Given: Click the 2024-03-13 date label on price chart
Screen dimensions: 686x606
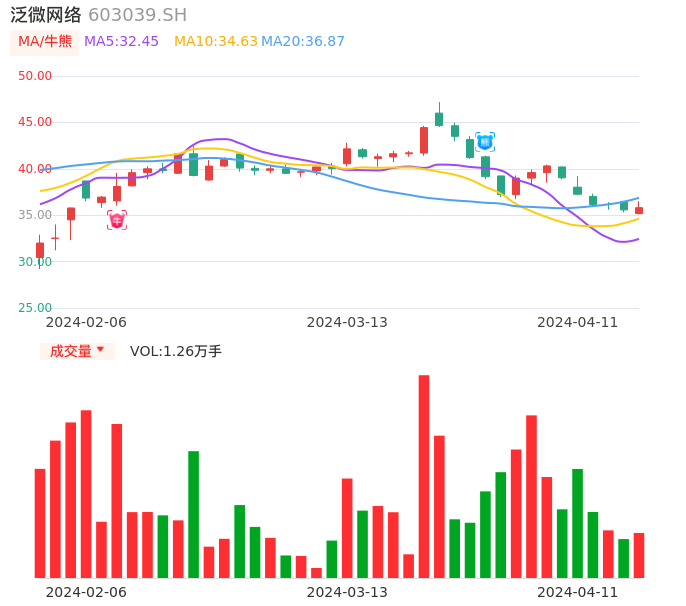Looking at the screenshot, I should (x=347, y=322).
